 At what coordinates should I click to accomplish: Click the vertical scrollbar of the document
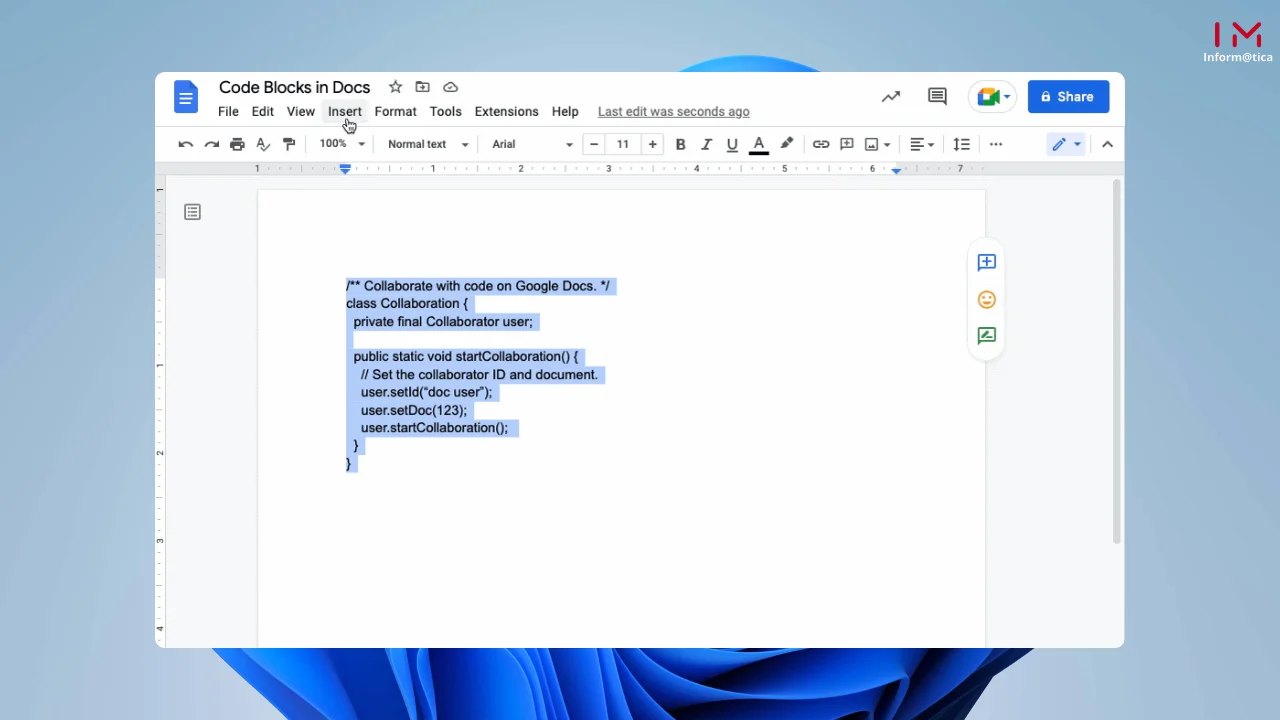point(1117,361)
